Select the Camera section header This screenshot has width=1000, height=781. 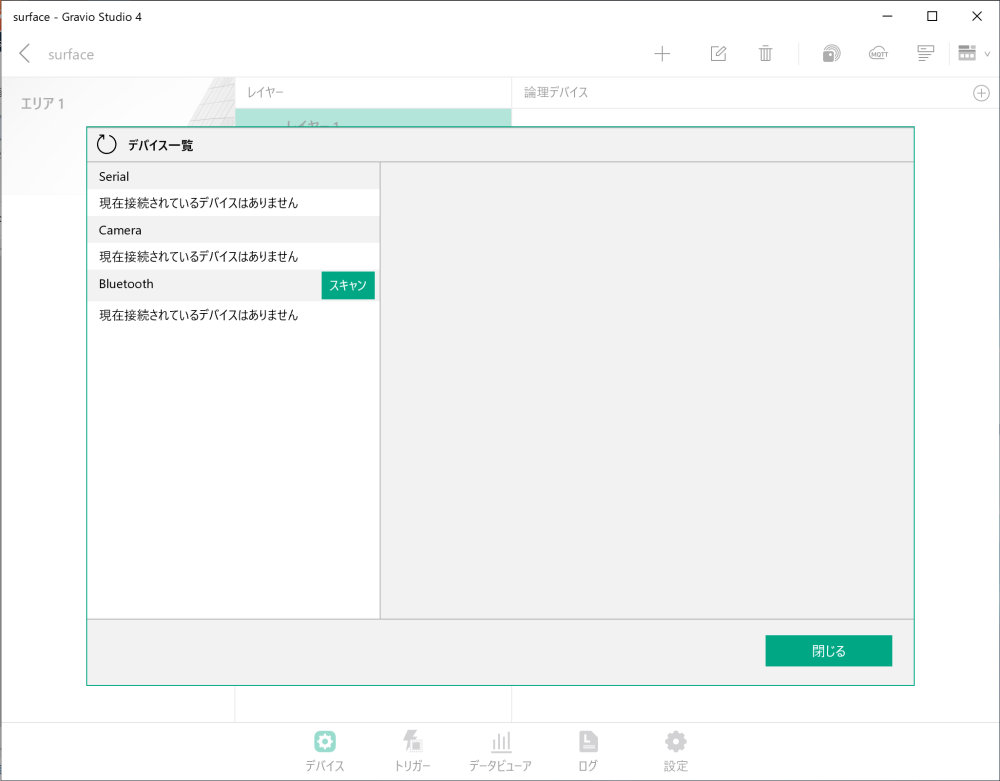tap(233, 230)
